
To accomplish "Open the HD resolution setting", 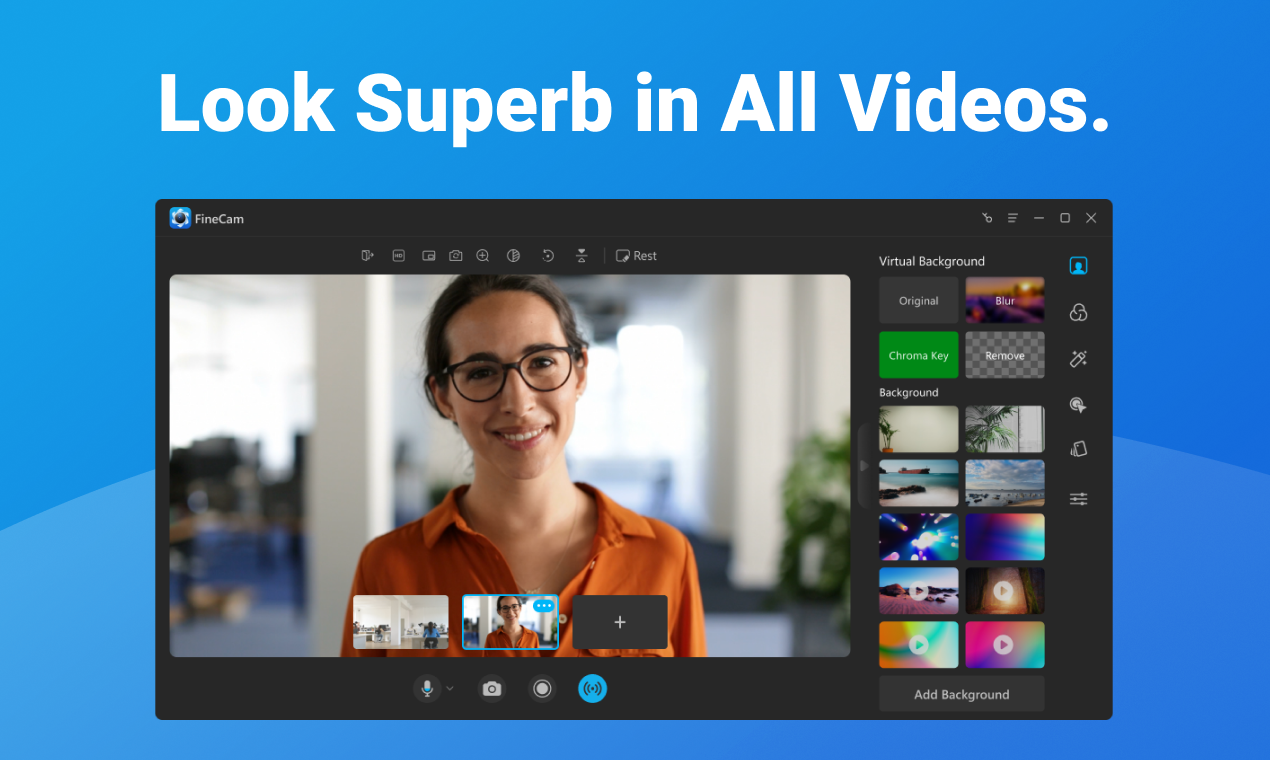I will pyautogui.click(x=398, y=256).
